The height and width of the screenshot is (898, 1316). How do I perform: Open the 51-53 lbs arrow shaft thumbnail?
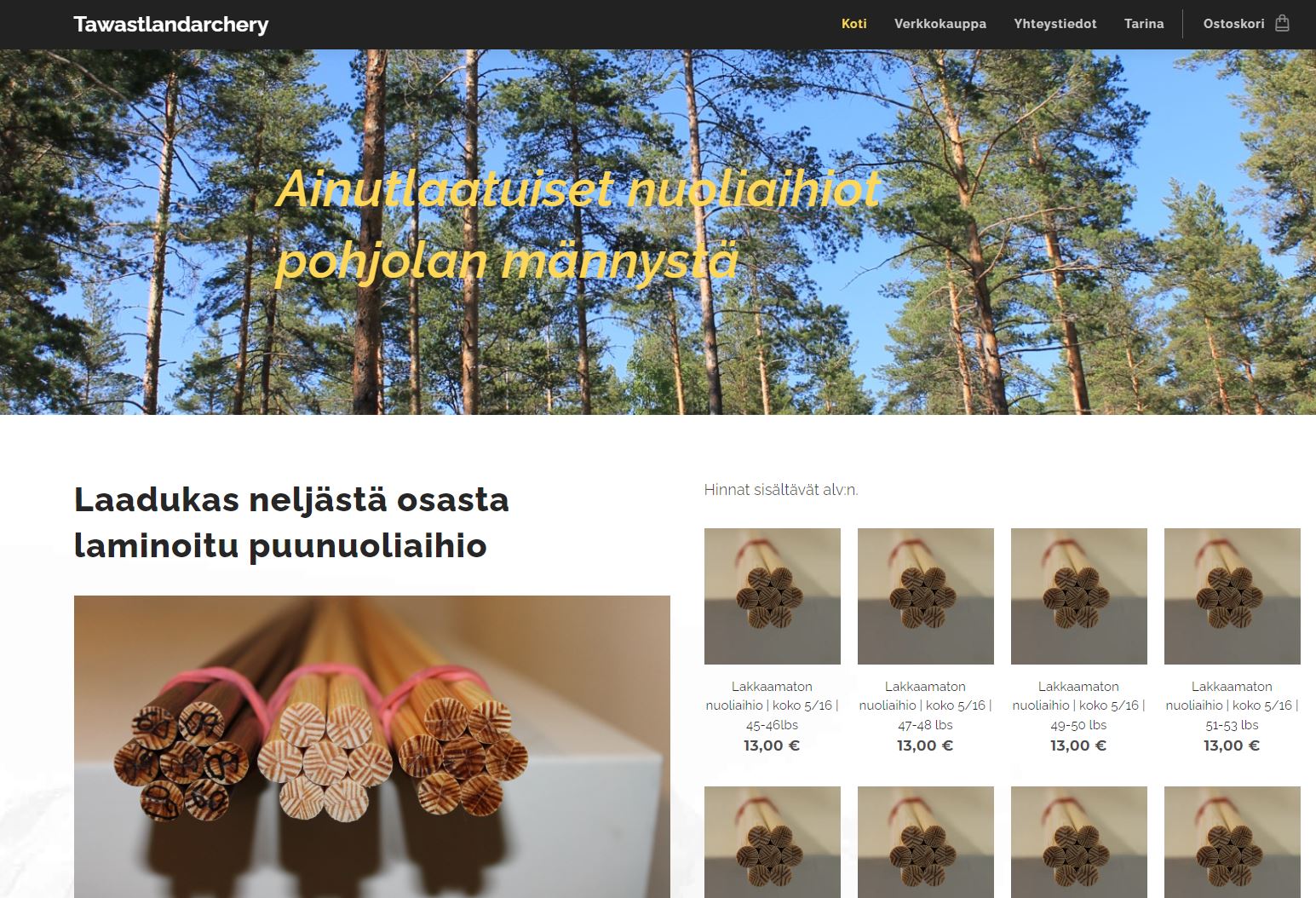point(1233,596)
